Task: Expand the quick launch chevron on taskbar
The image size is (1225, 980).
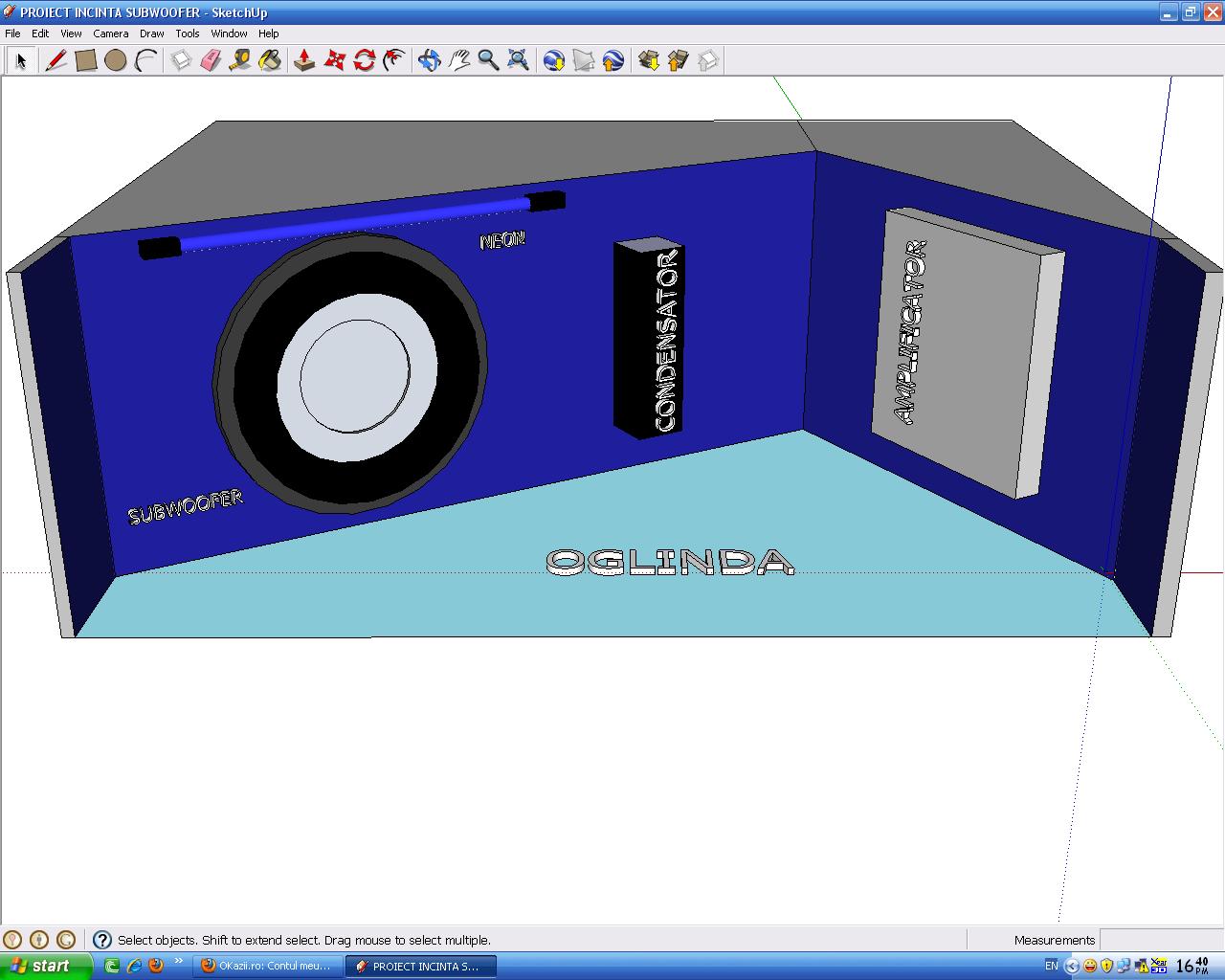Action: [x=178, y=962]
